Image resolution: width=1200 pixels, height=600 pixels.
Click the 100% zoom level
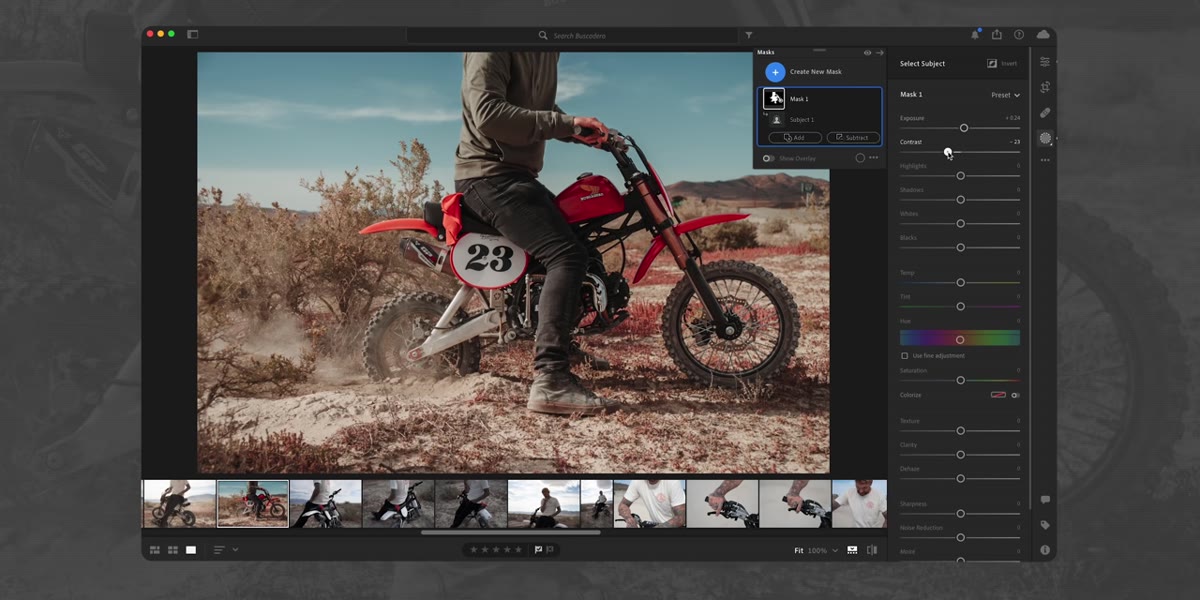click(x=817, y=550)
